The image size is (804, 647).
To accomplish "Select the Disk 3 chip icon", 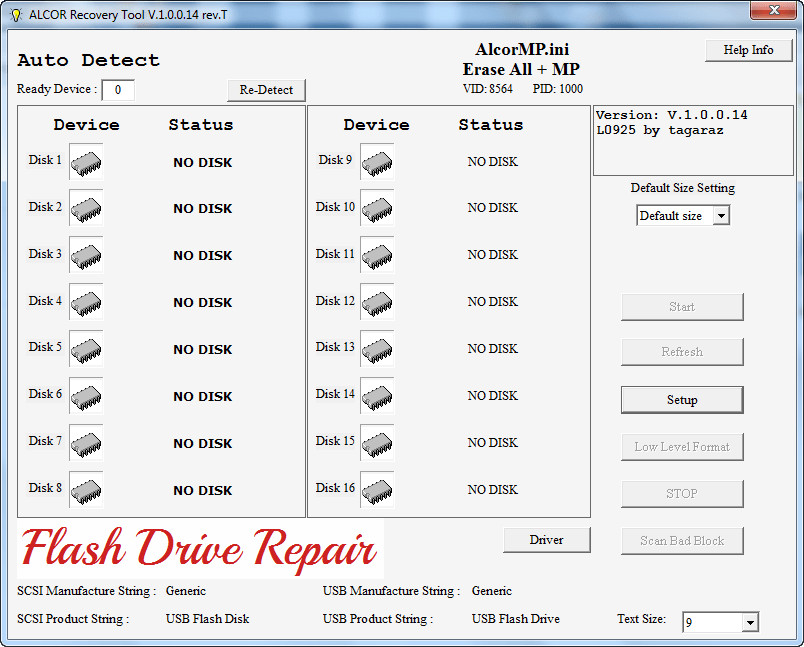I will point(85,254).
